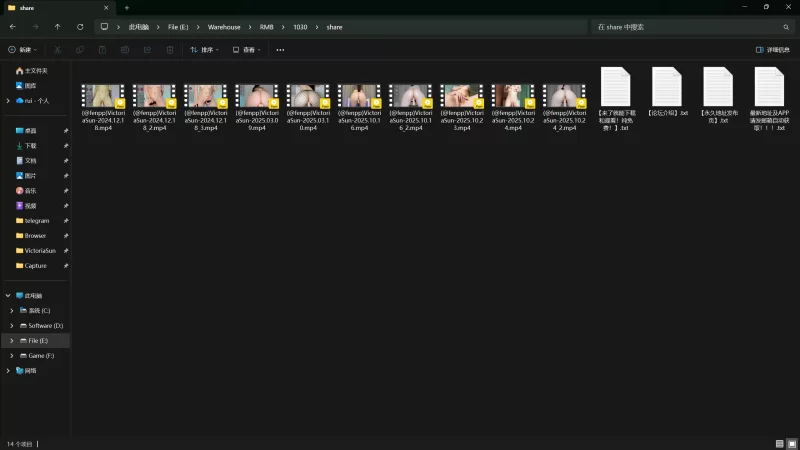Open the 查看 view dropdown
Screen dimensions: 800x450
coord(247,49)
